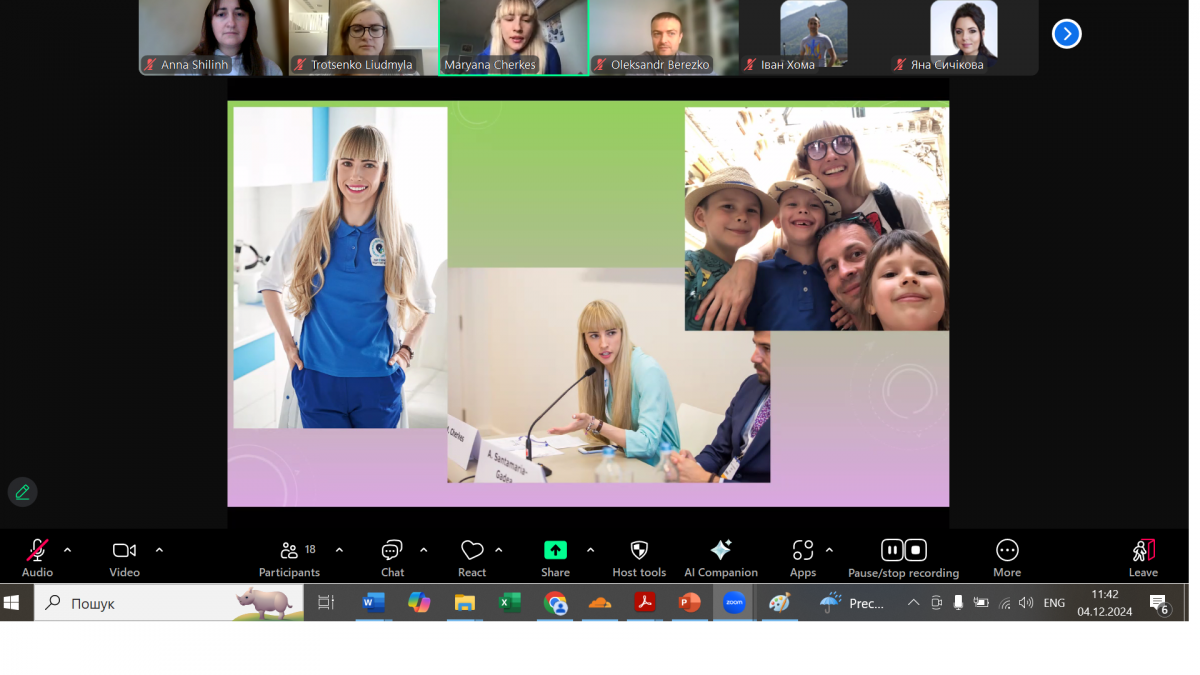1200x675 pixels.
Task: Unmute the microphone with Audio button
Action: 37,551
